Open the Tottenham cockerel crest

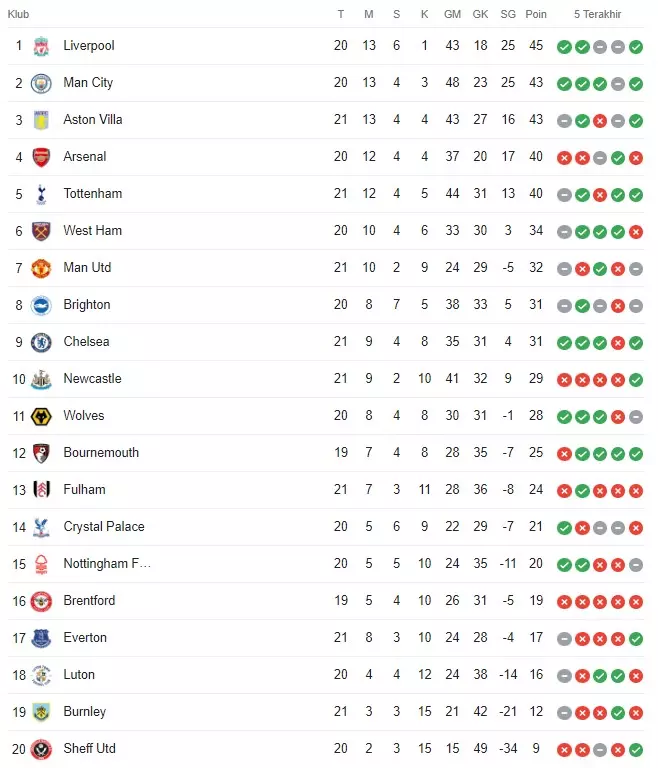pyautogui.click(x=41, y=194)
